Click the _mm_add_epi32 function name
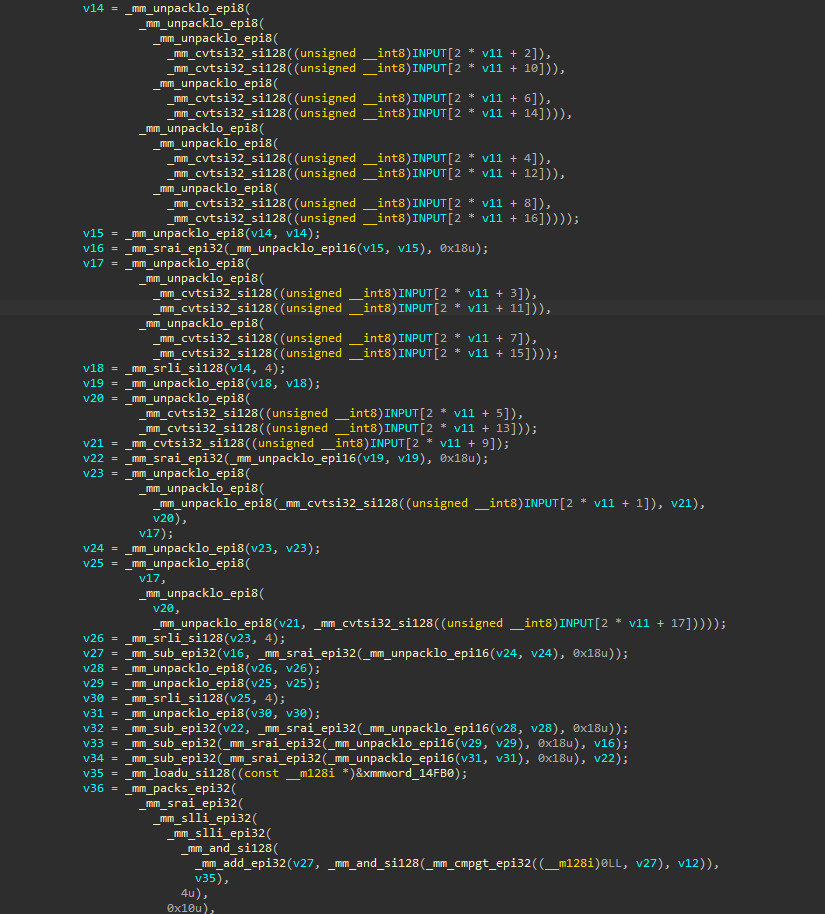The width and height of the screenshot is (825, 914). pyautogui.click(x=240, y=863)
